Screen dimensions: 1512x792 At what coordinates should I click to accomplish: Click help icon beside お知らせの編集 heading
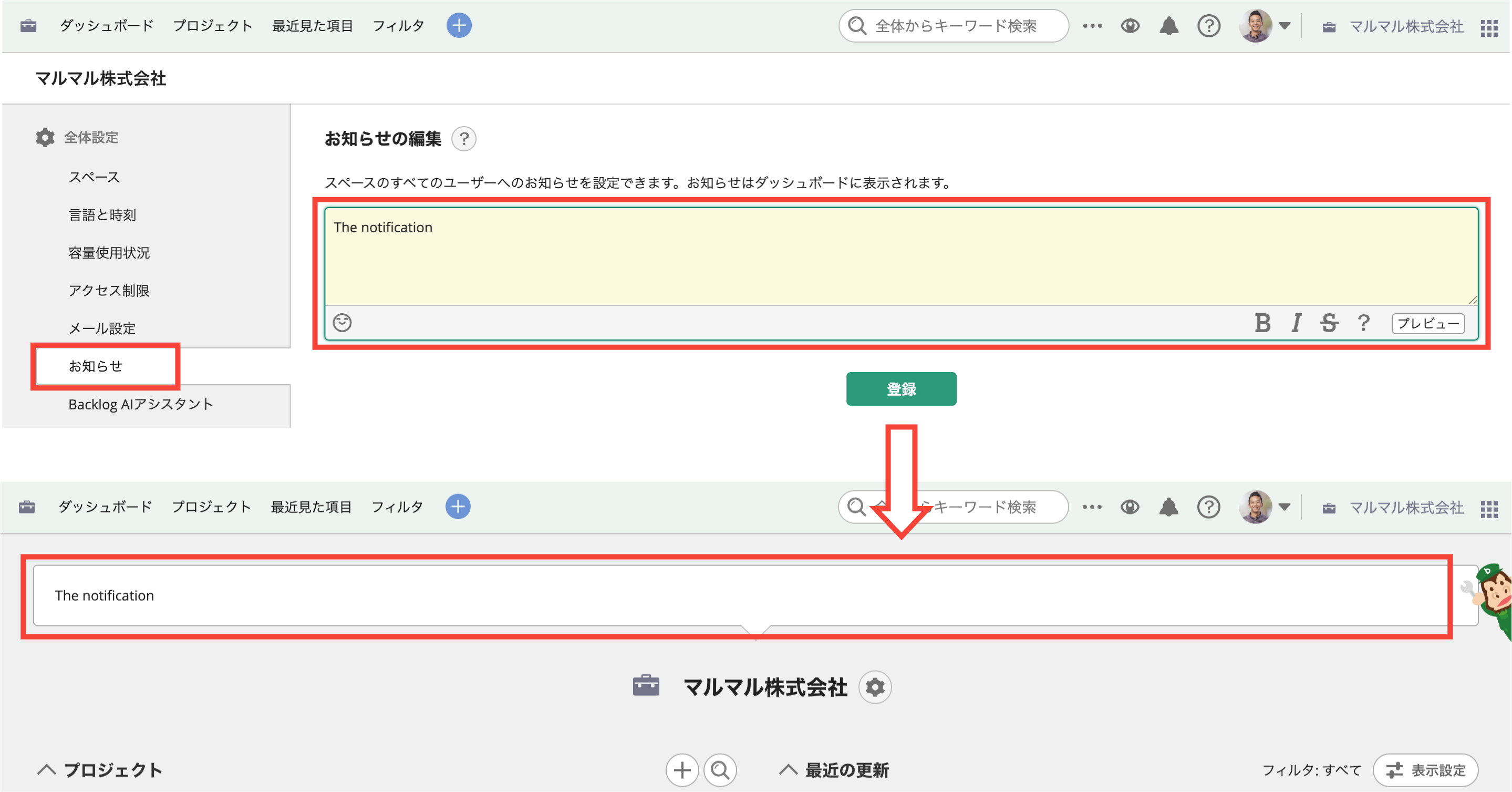pyautogui.click(x=464, y=139)
